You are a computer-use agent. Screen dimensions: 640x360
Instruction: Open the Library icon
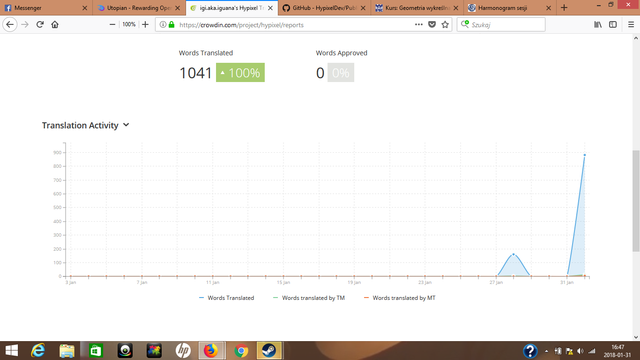tap(598, 24)
